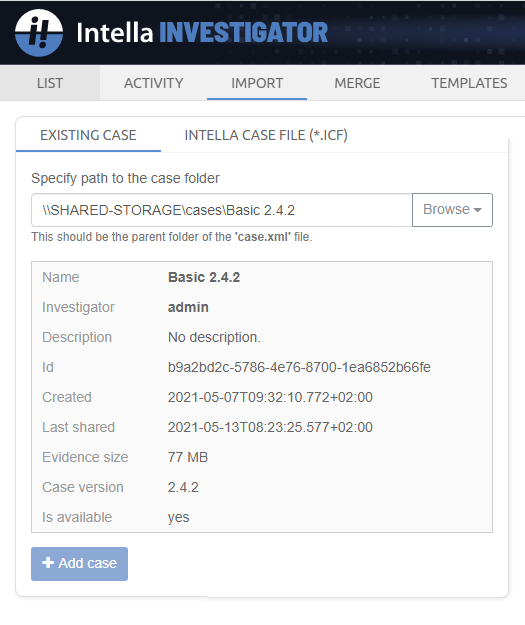Open the TEMPLATES tab
The width and height of the screenshot is (525, 625).
pyautogui.click(x=469, y=83)
